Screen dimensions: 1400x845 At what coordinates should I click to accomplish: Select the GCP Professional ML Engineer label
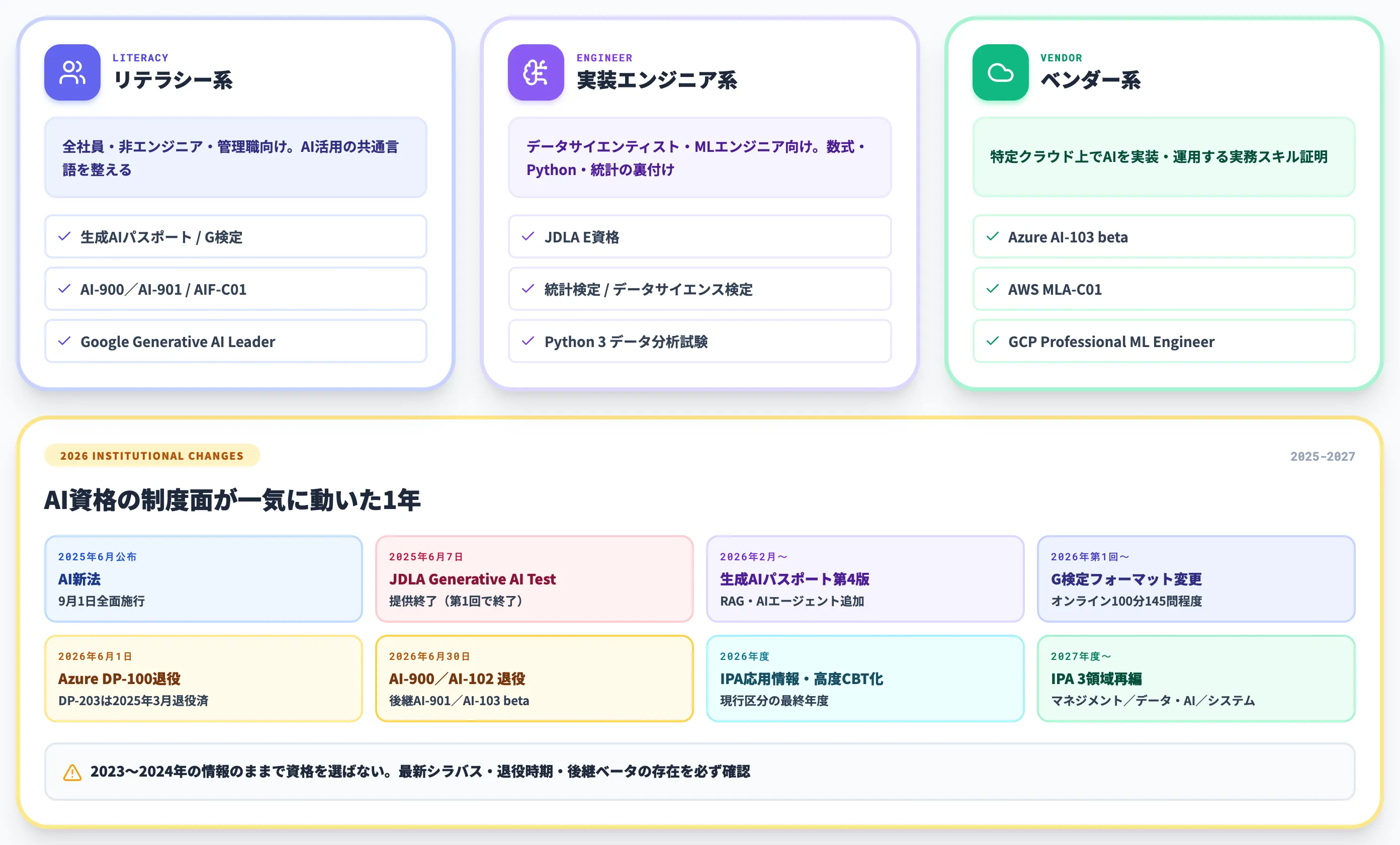coord(1111,342)
